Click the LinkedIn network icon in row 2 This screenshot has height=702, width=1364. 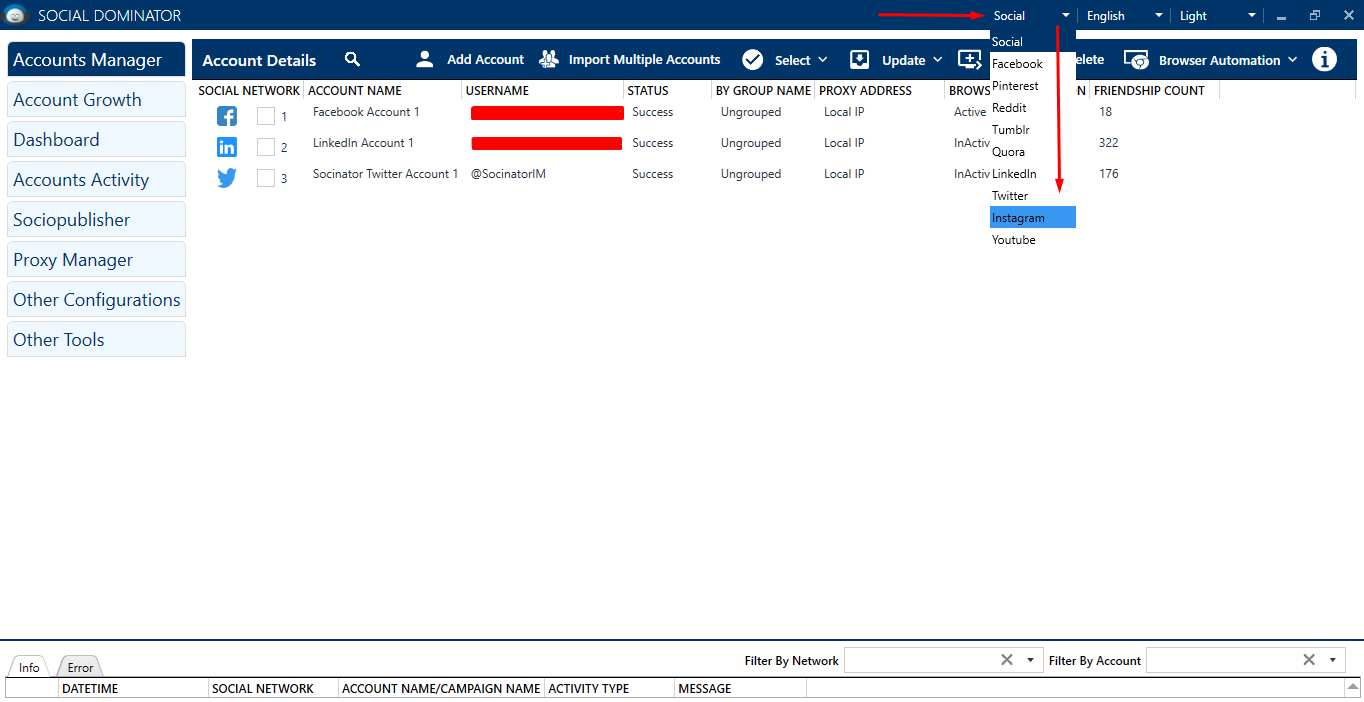point(227,147)
